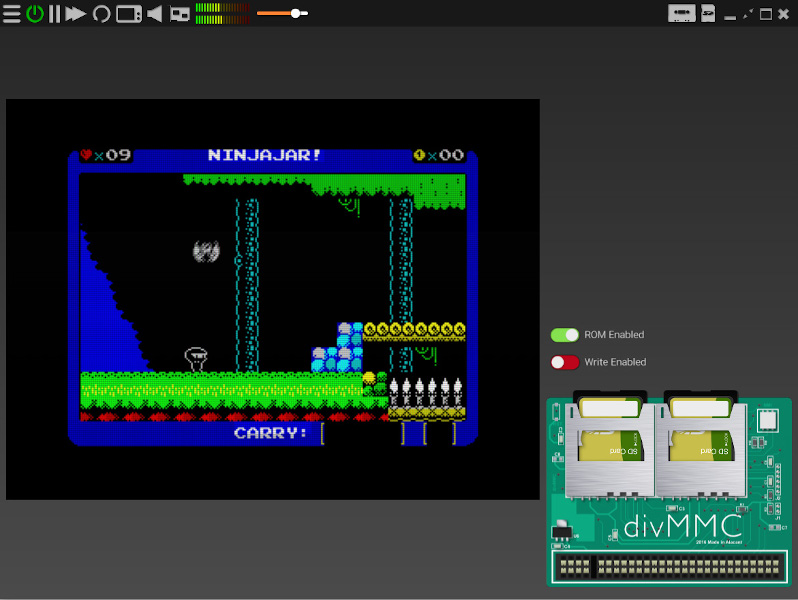Click the NINJAJAR! title in game
Screen dimensions: 798x600
(x=264, y=155)
